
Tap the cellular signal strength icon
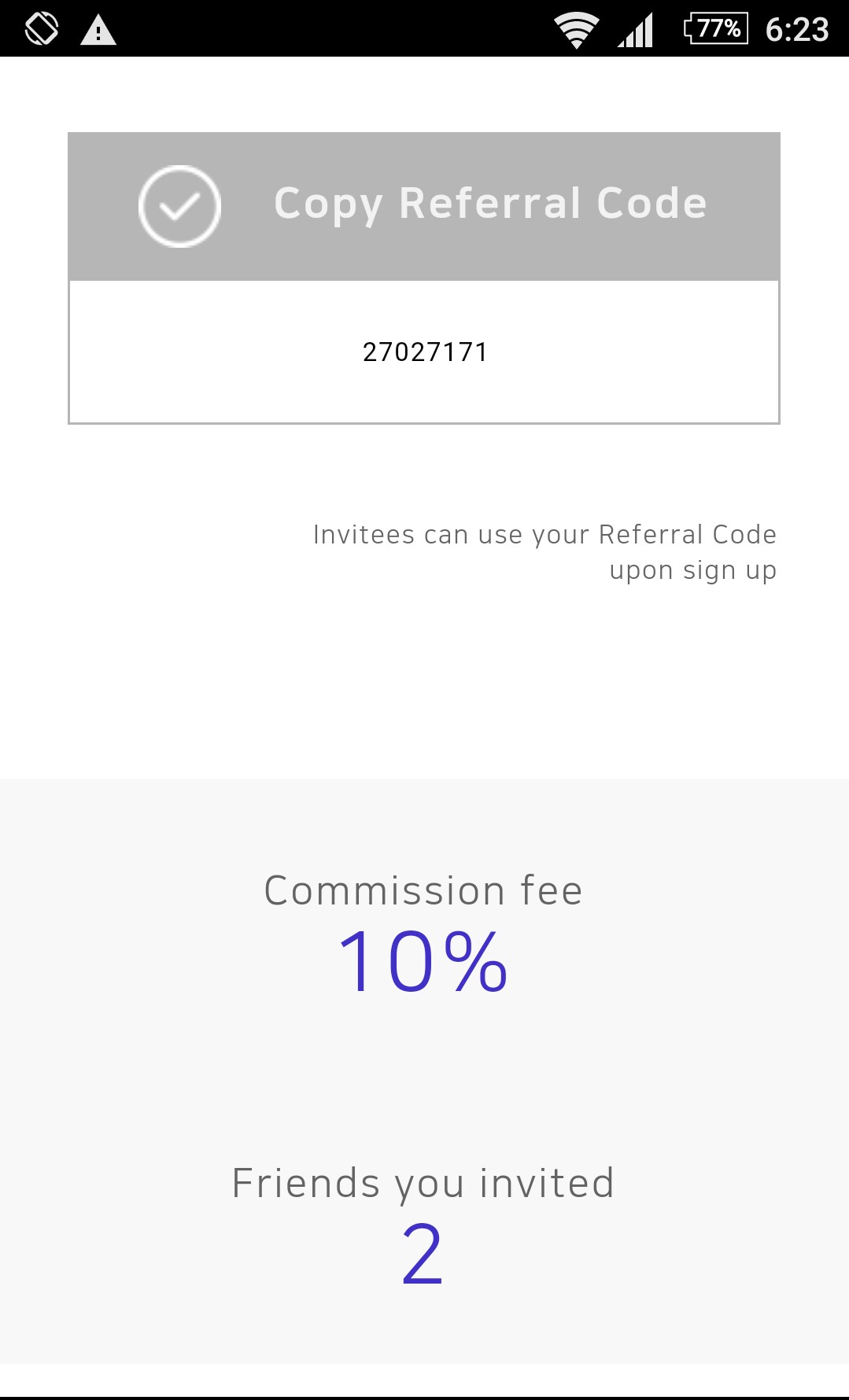[x=636, y=31]
